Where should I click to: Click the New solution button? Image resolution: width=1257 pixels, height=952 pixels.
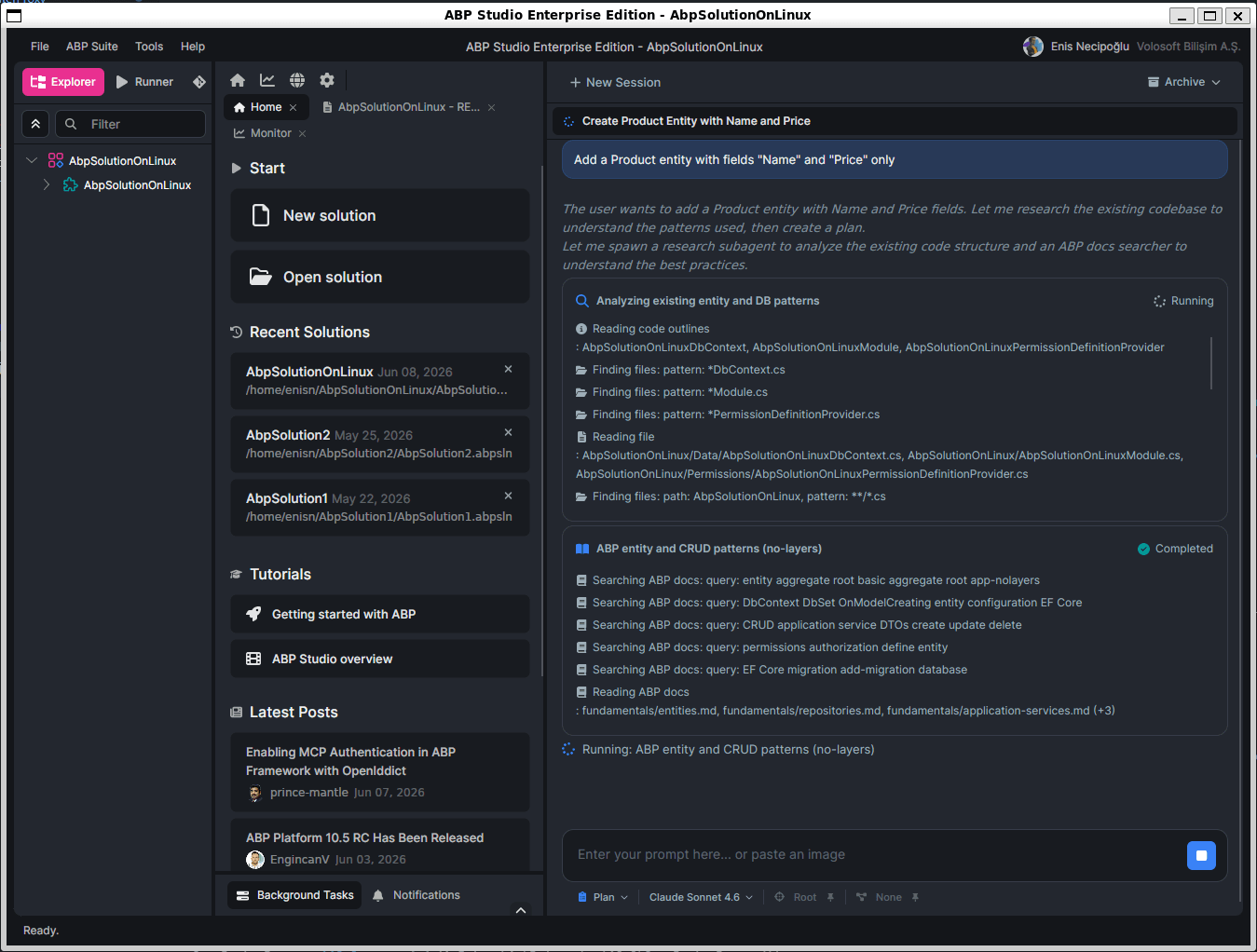[380, 215]
